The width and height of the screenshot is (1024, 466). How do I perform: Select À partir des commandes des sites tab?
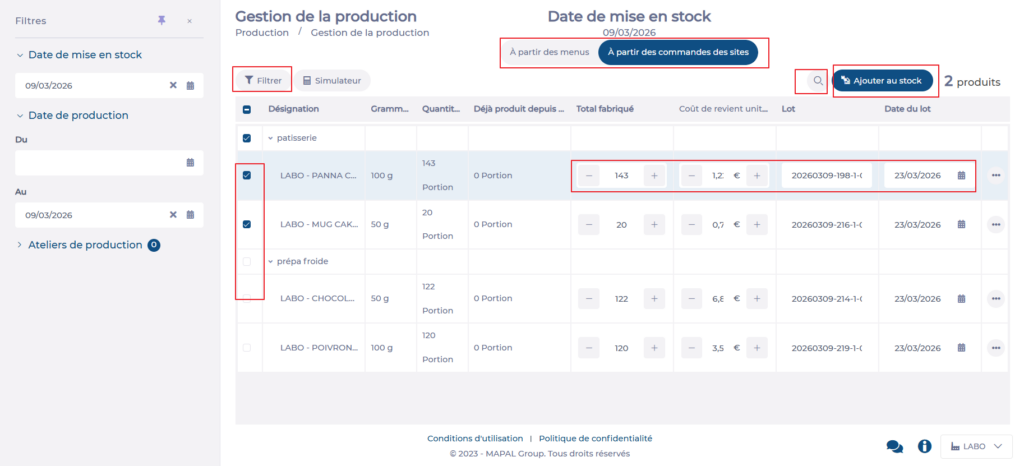[678, 52]
